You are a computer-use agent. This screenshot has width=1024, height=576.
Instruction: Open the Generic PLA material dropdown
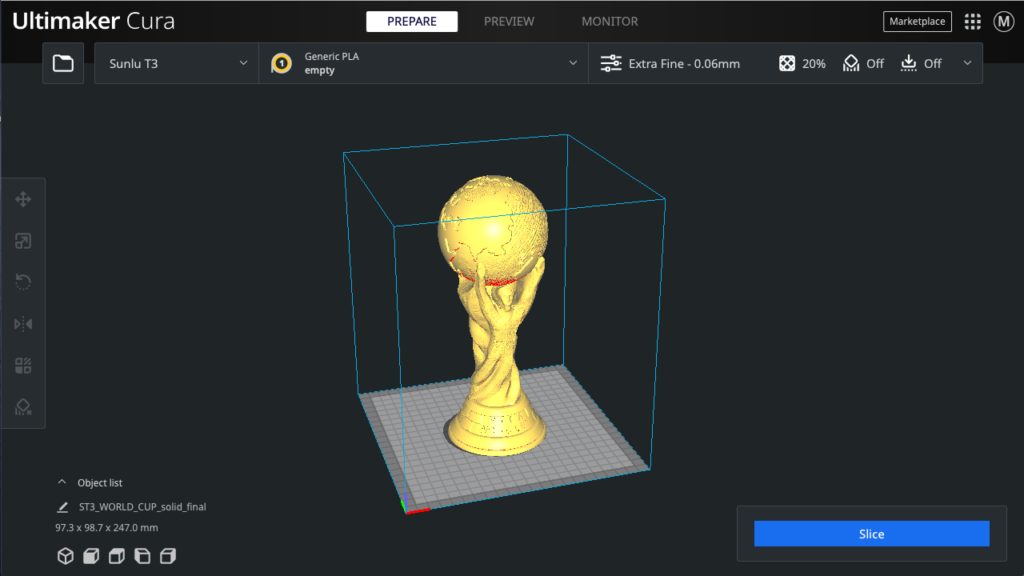click(424, 63)
